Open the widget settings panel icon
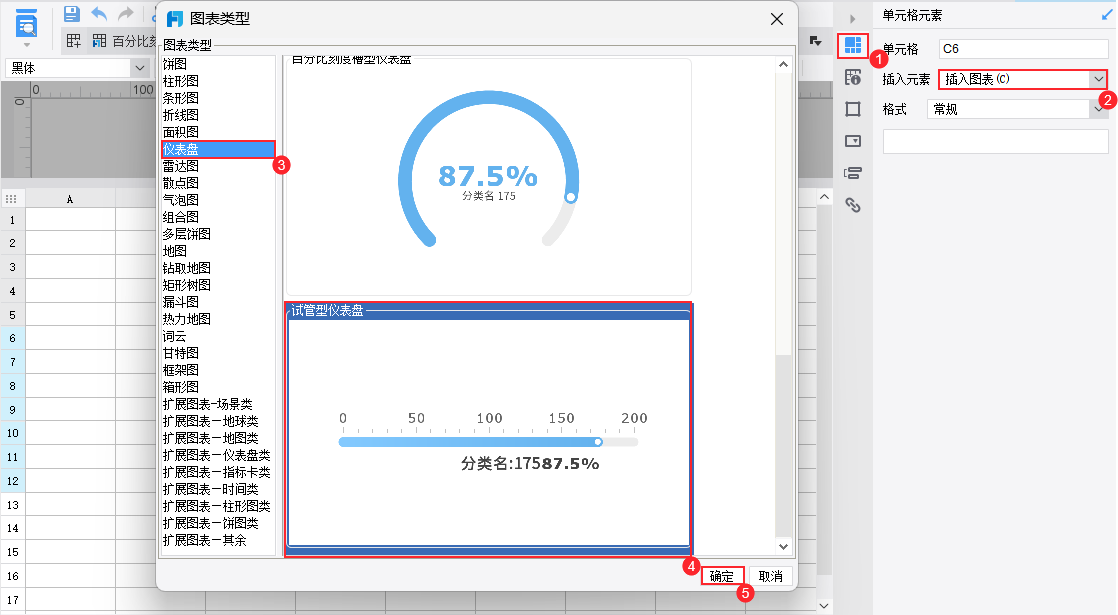The height and width of the screenshot is (615, 1118). tap(853, 141)
